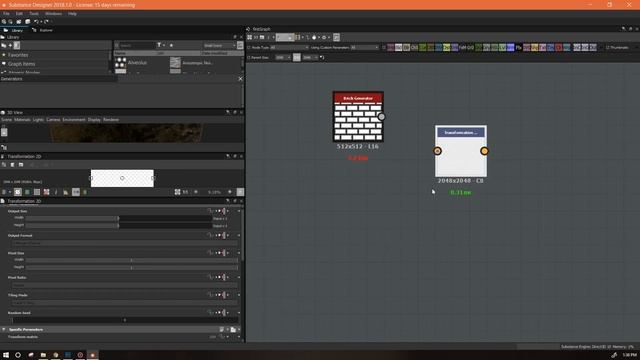Open the Windows Start menu
Screen dimensions: 640x360
pos(6,355)
